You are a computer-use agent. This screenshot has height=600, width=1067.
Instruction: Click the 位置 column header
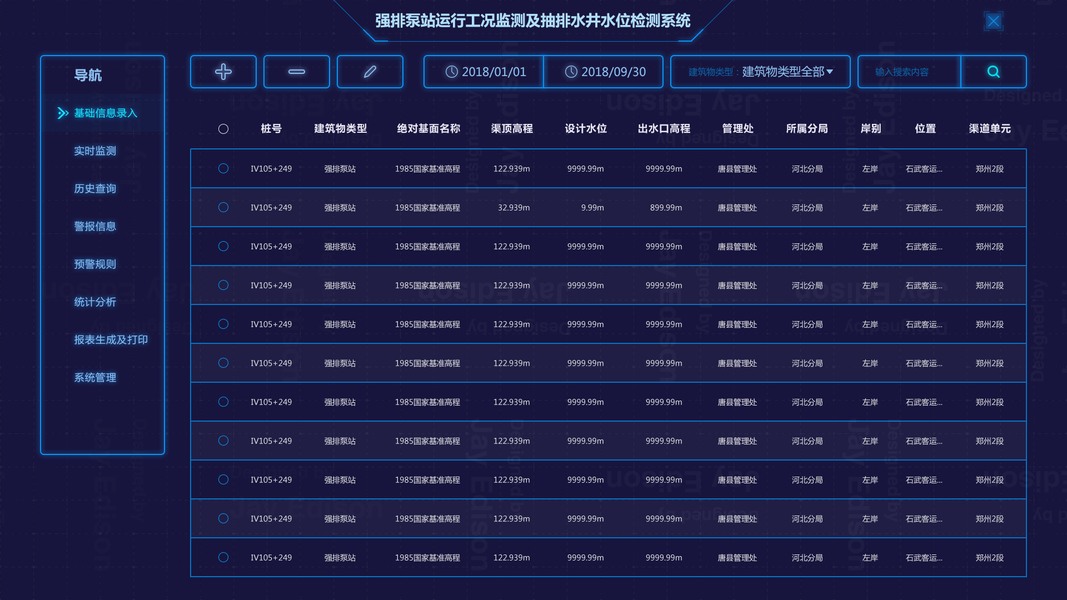click(x=925, y=129)
